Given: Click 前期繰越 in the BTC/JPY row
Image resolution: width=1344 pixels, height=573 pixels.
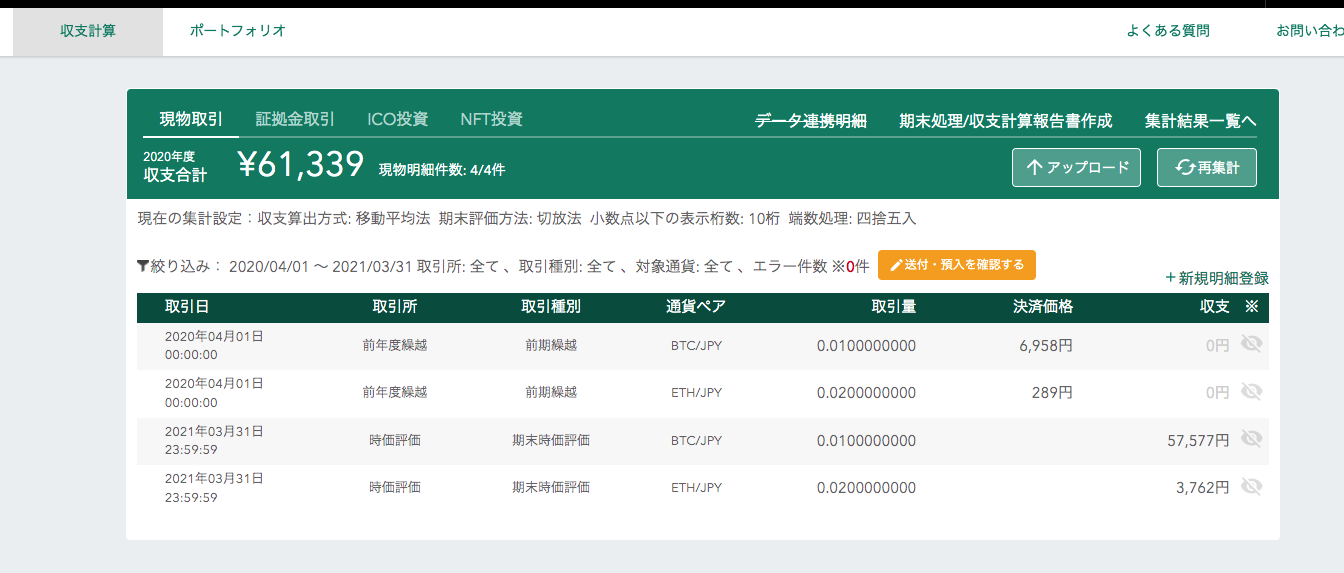Looking at the screenshot, I should [551, 345].
